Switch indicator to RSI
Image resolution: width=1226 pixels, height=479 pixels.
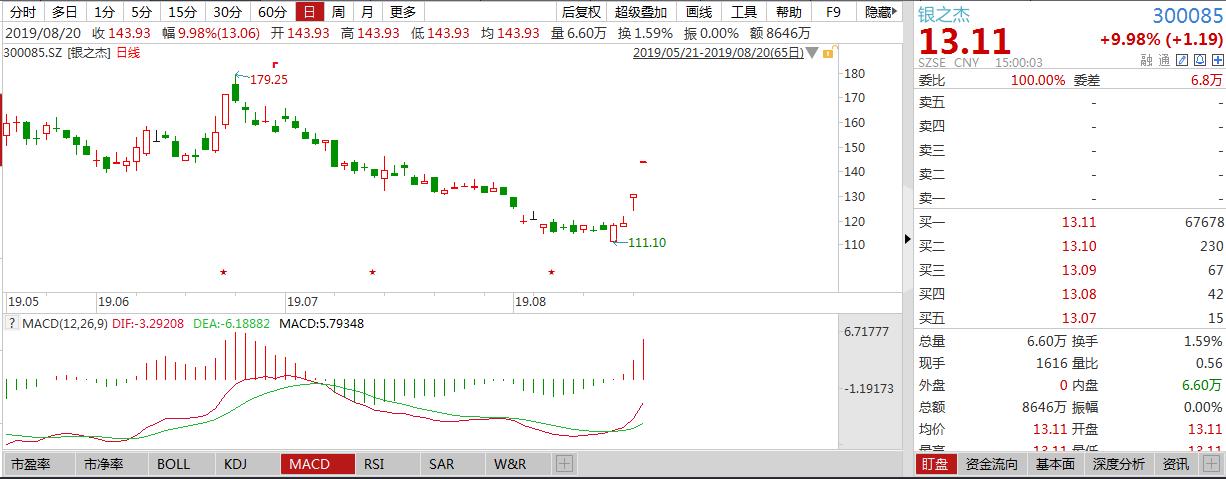[x=374, y=464]
